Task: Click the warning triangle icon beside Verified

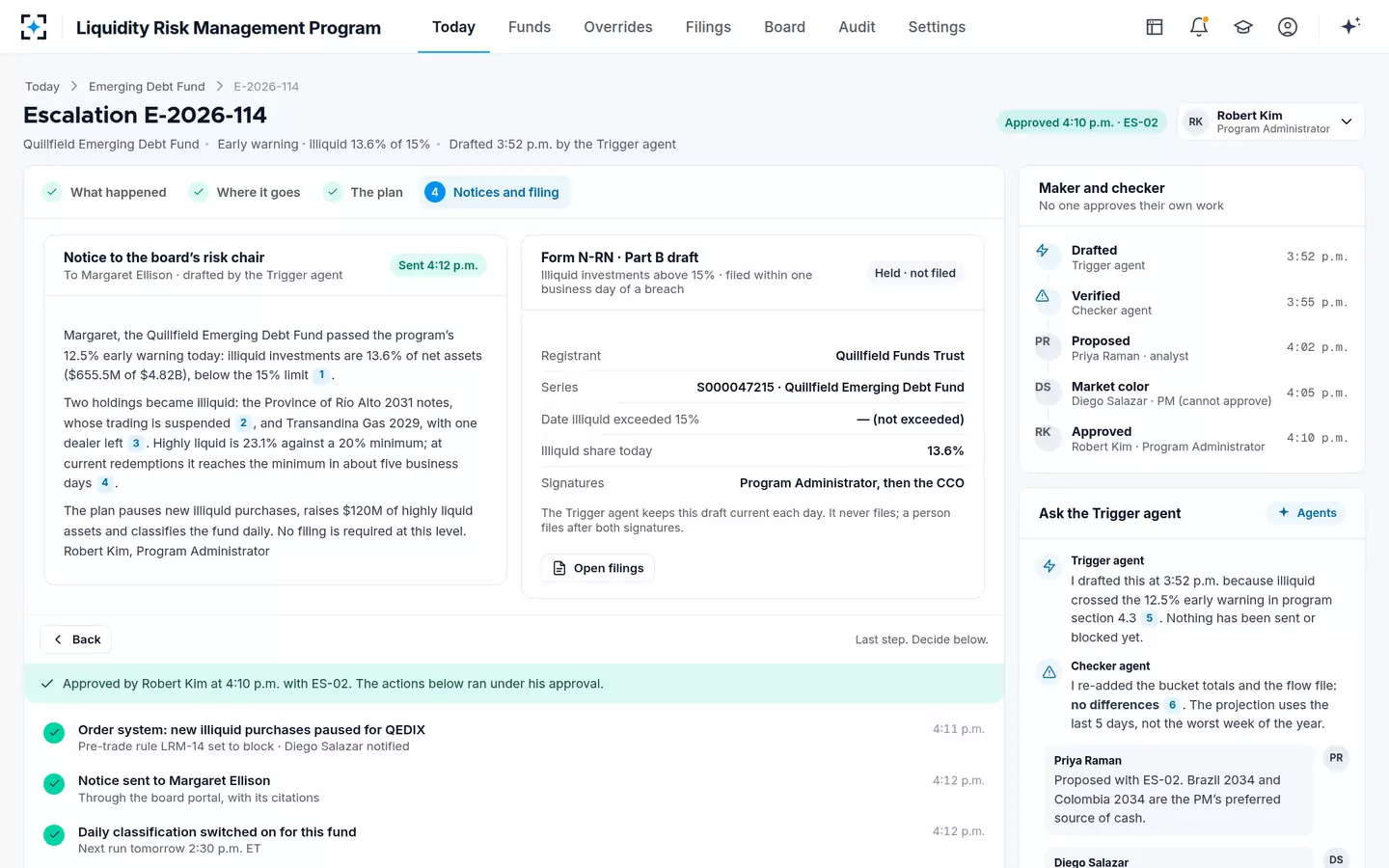Action: coord(1043,296)
